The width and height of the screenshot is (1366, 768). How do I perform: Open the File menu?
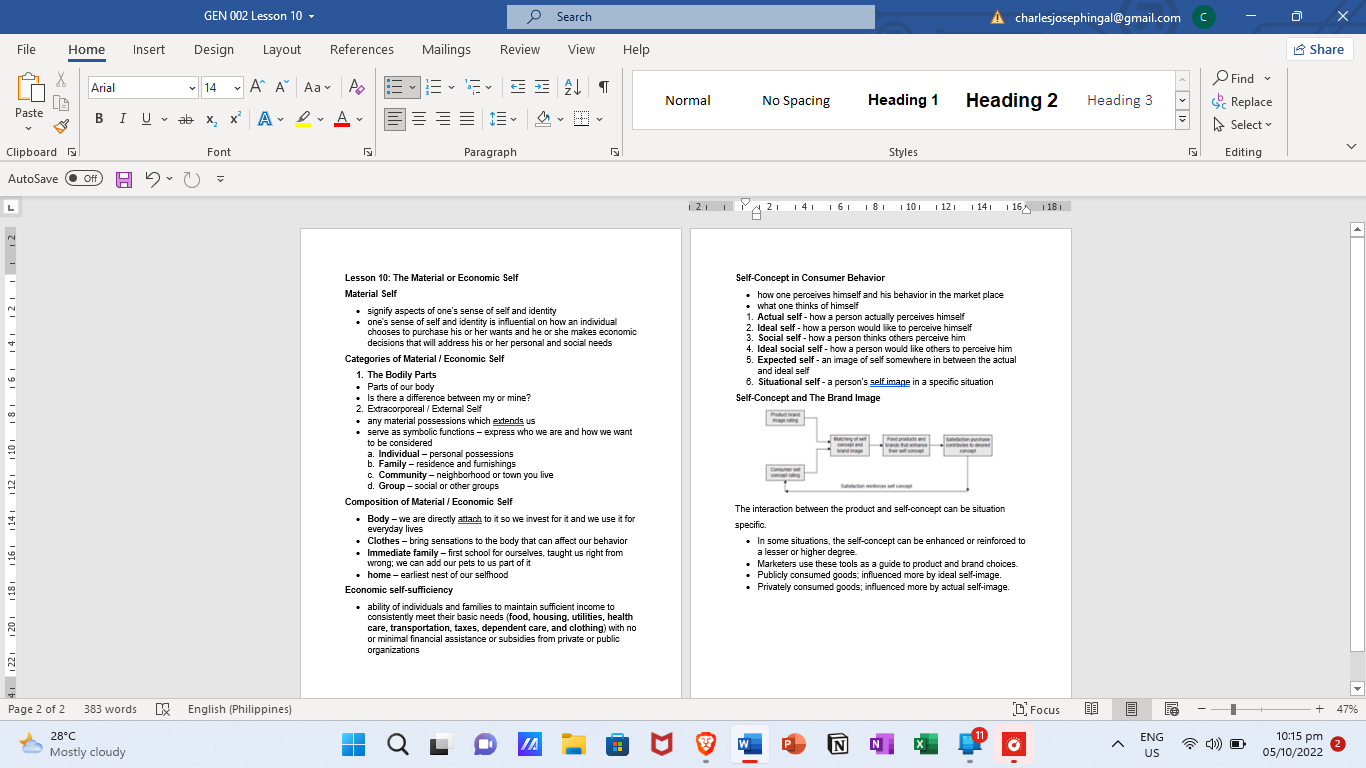(x=26, y=49)
